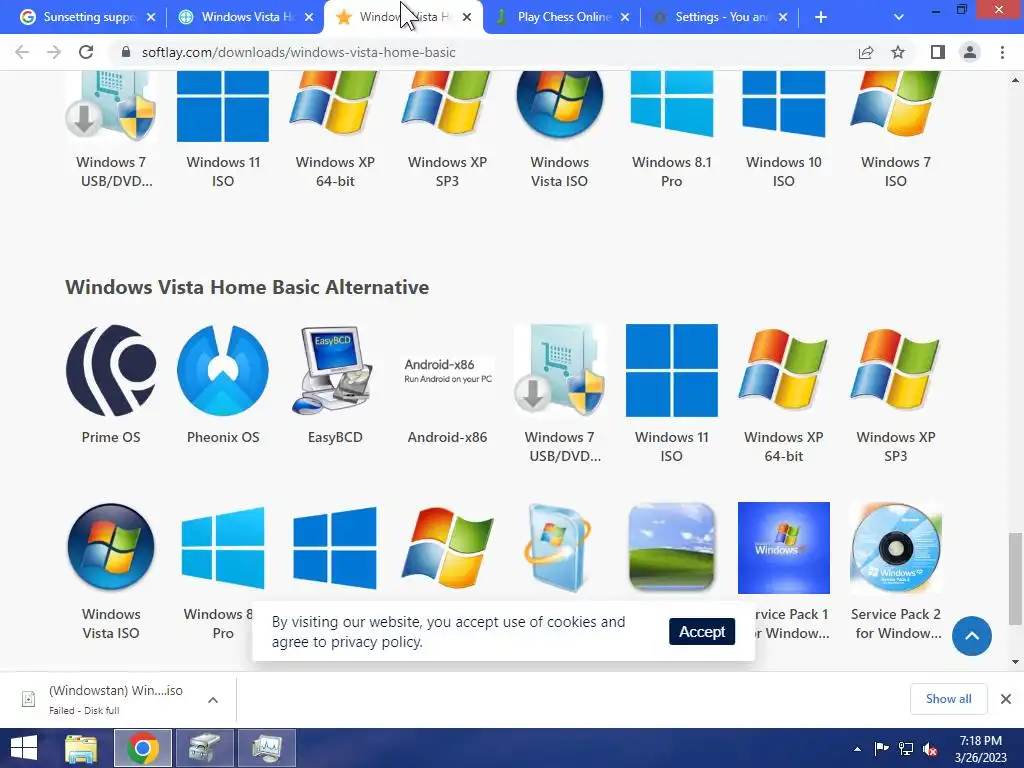Close the downloads bar

[x=1006, y=699]
